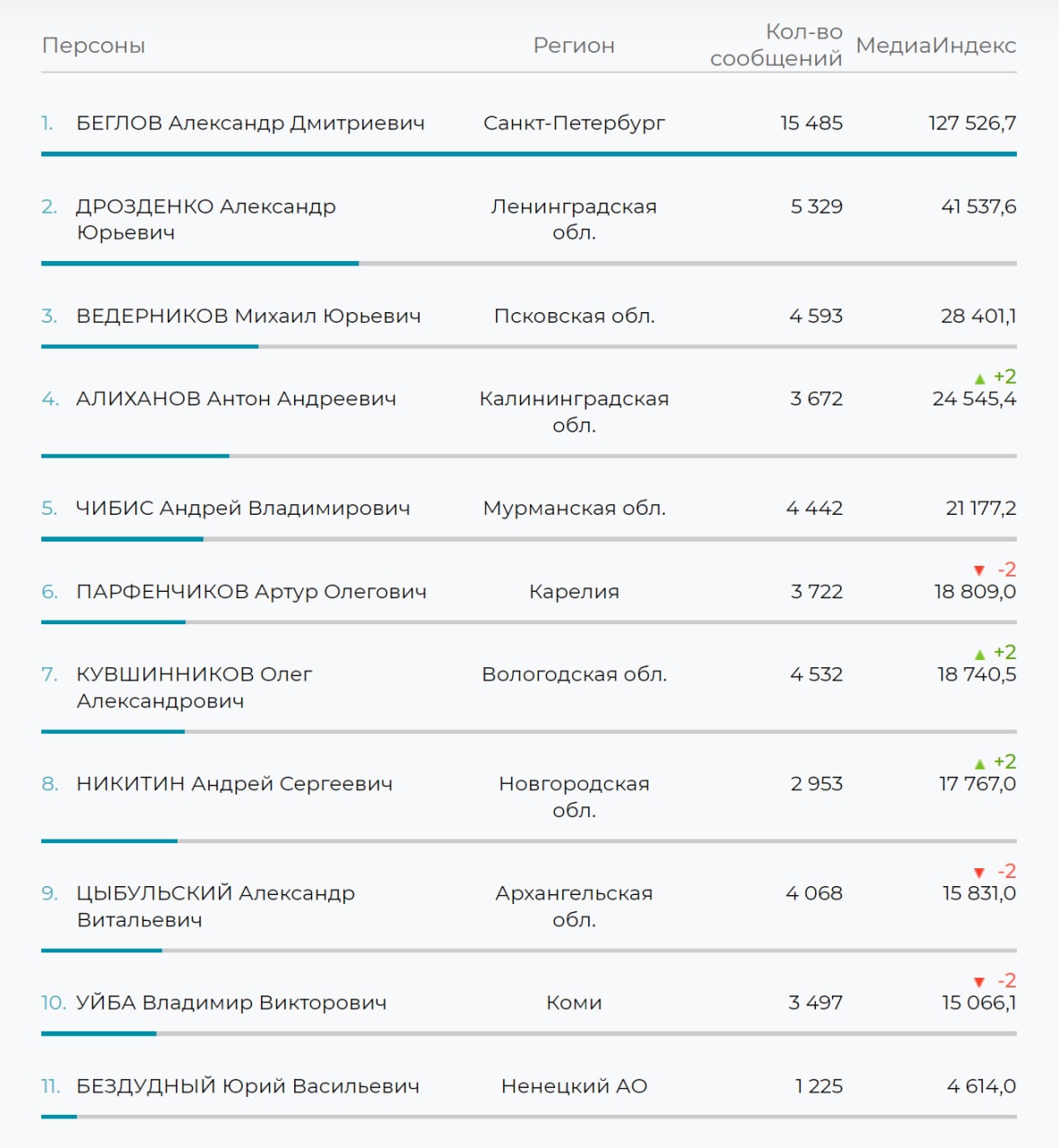
Task: Select ВЕДЕРНИКОВ Михаил Юрьевич name
Action: [248, 316]
